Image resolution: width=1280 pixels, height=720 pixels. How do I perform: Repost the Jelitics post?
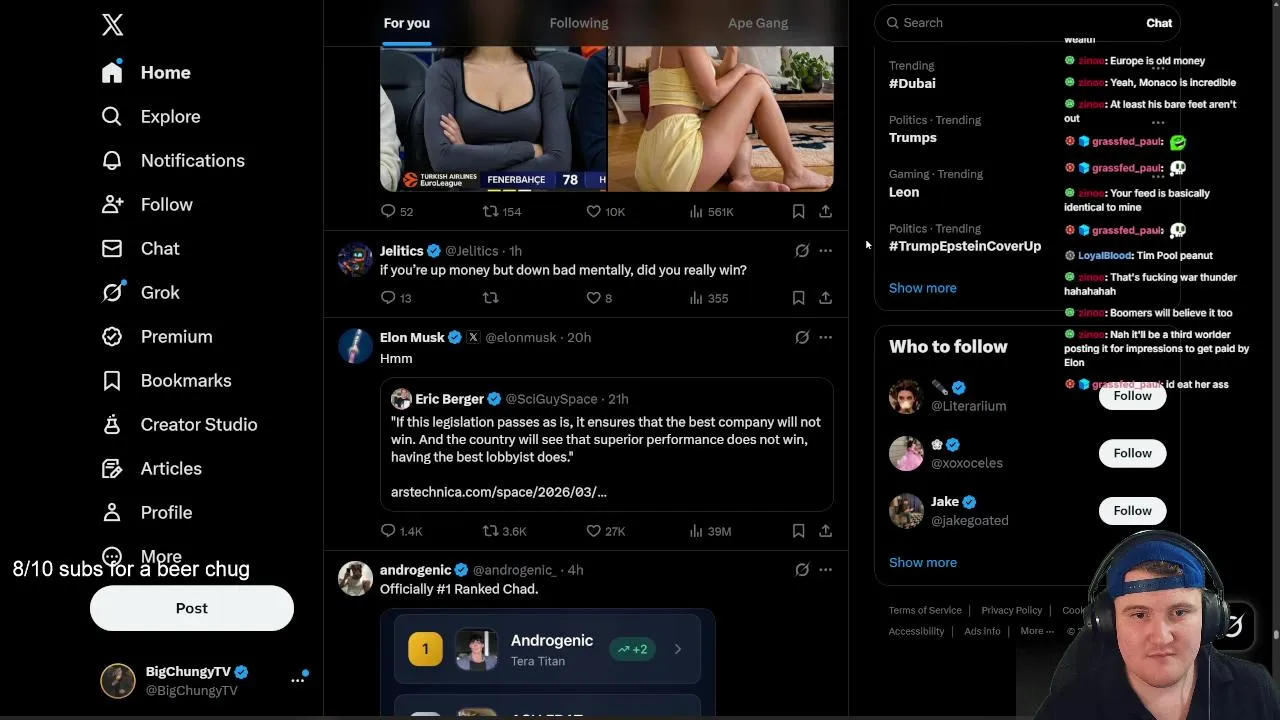click(x=491, y=298)
